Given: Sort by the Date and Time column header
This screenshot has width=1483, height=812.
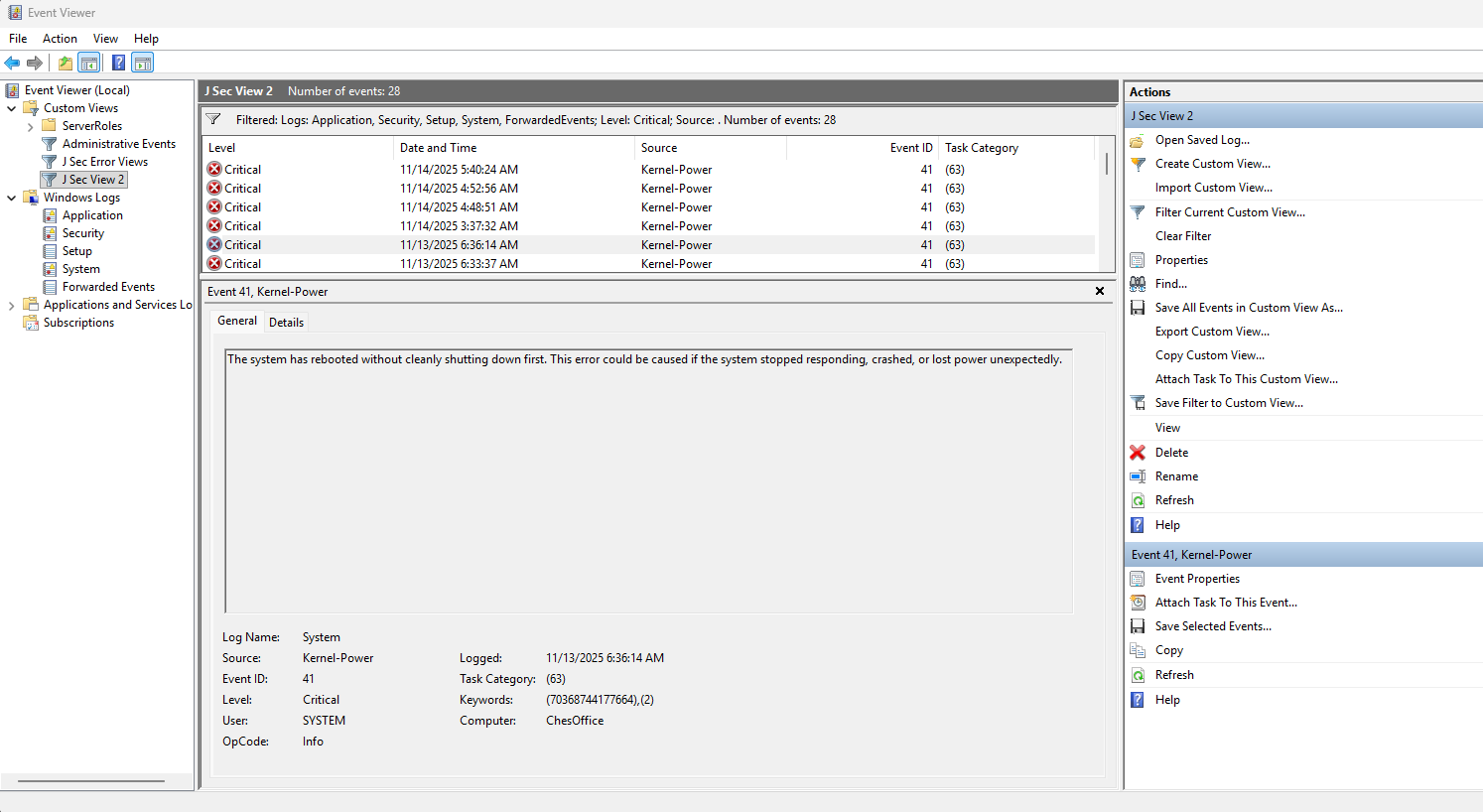Looking at the screenshot, I should click(x=514, y=148).
